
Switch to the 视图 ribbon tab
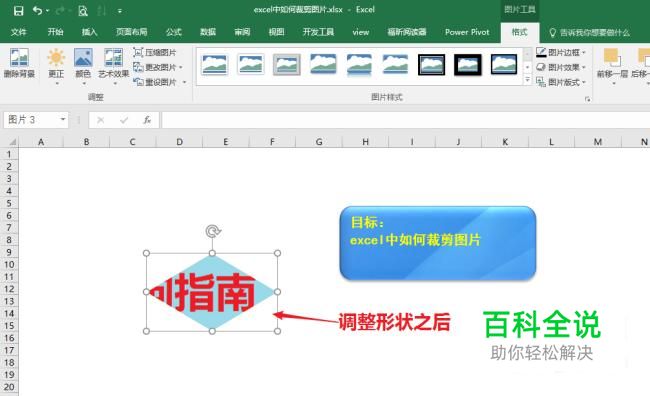tap(276, 32)
